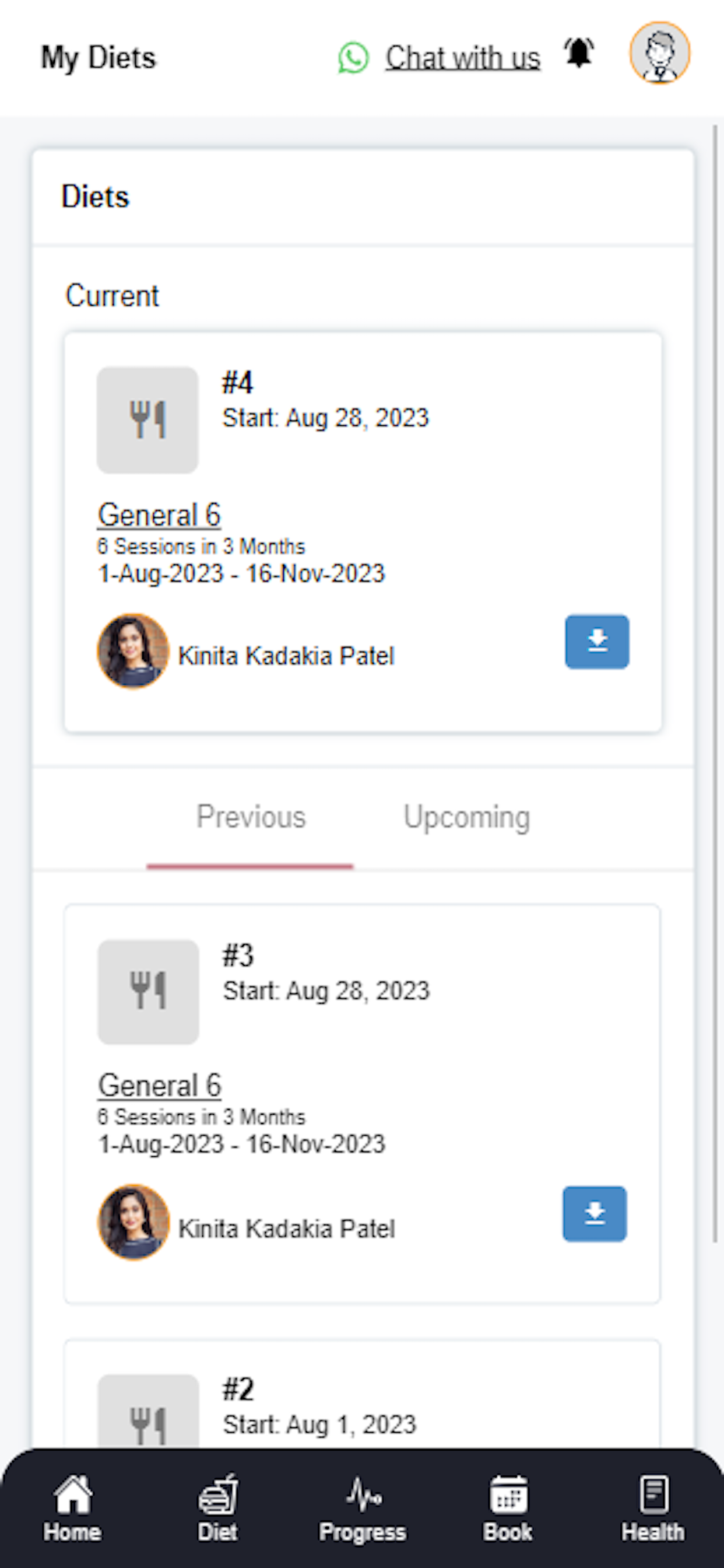Click the fork-and-knife thumbnail for diet #3
Viewport: 724px width, 1568px height.
point(149,992)
